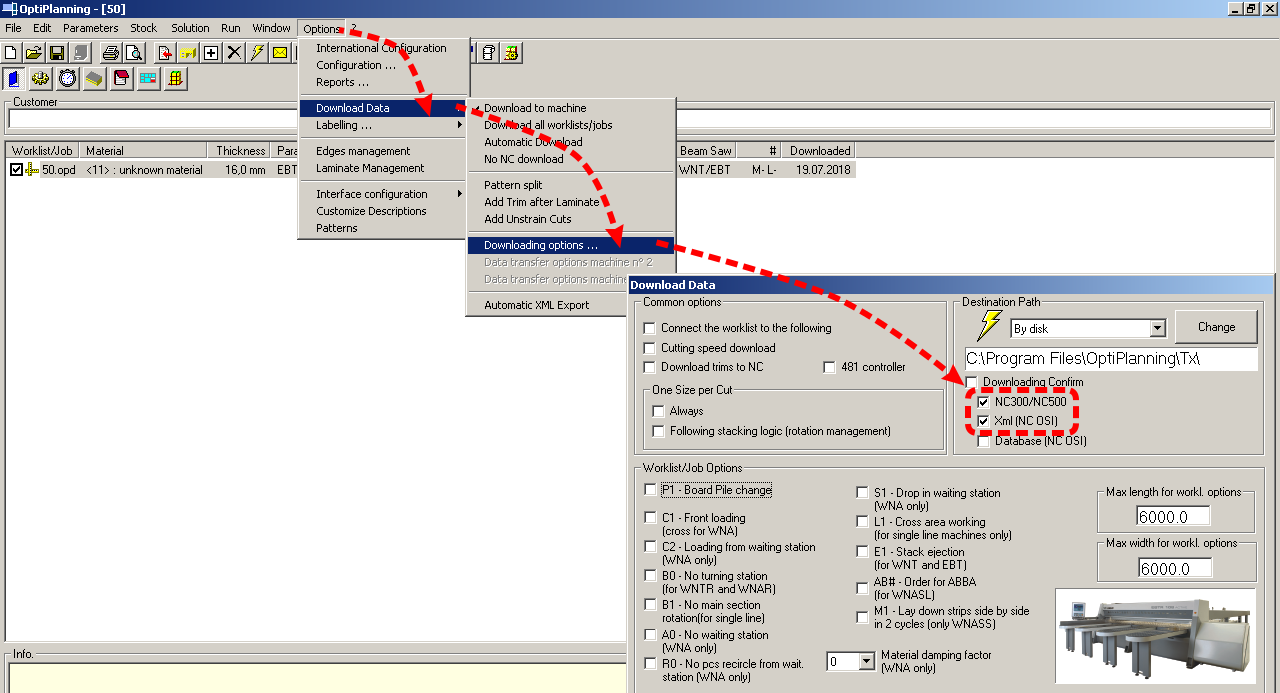Click the orange grid cutting pattern icon
The image size is (1280, 693).
(x=176, y=78)
